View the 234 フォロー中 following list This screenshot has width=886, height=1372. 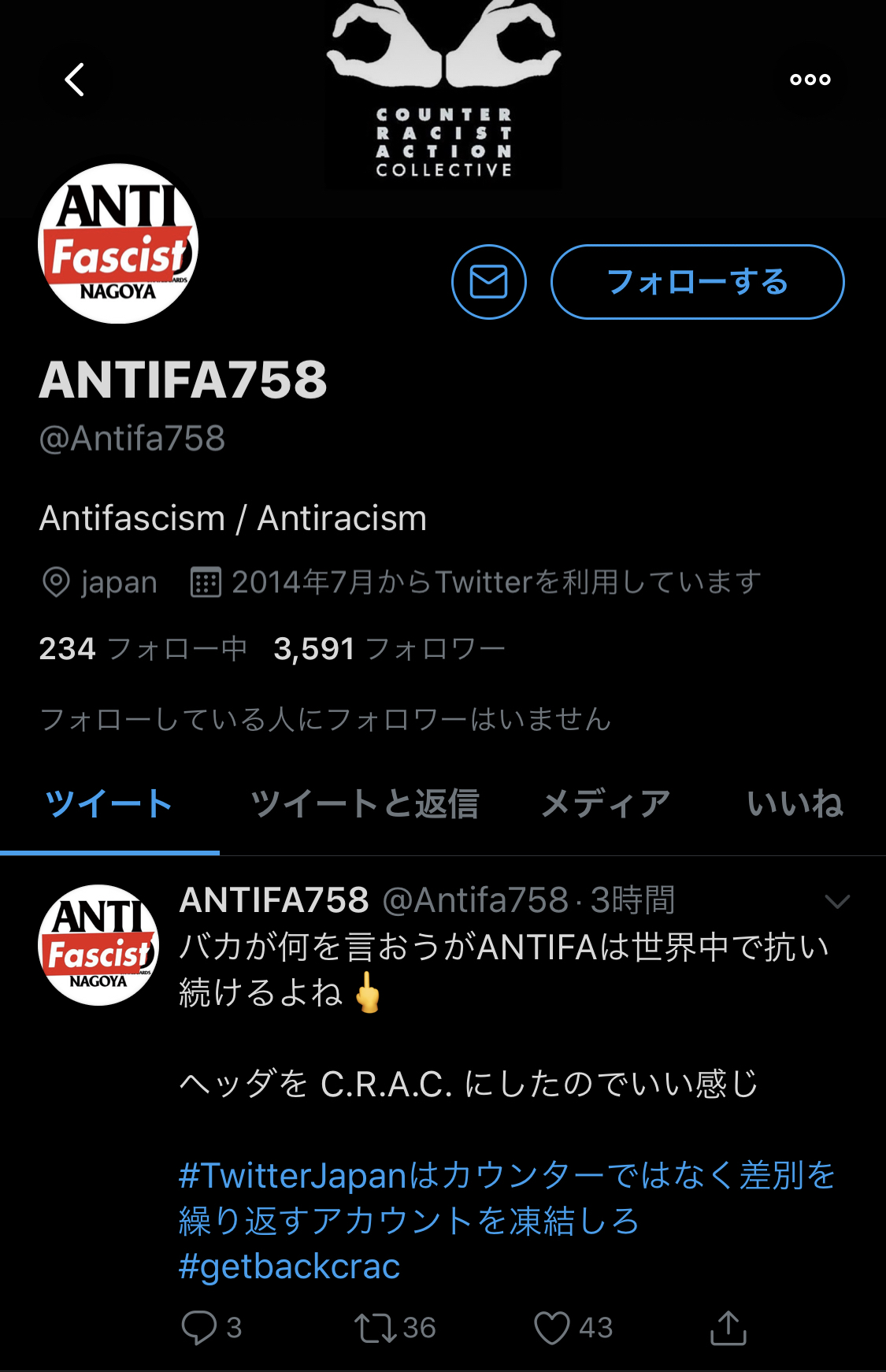(x=143, y=649)
